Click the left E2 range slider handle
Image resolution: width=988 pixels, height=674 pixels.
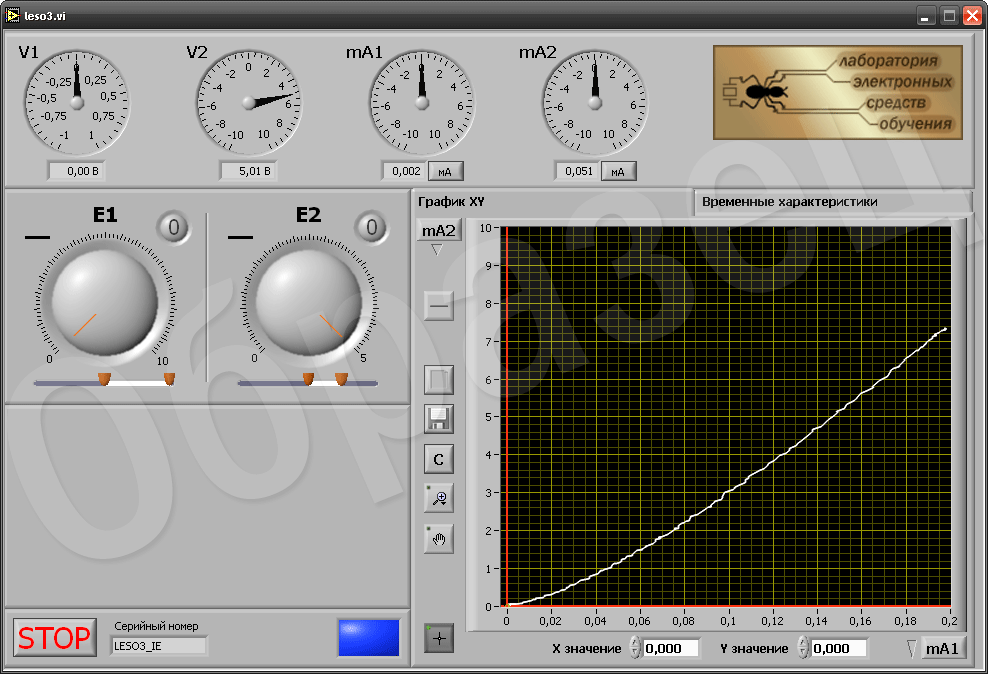(308, 379)
